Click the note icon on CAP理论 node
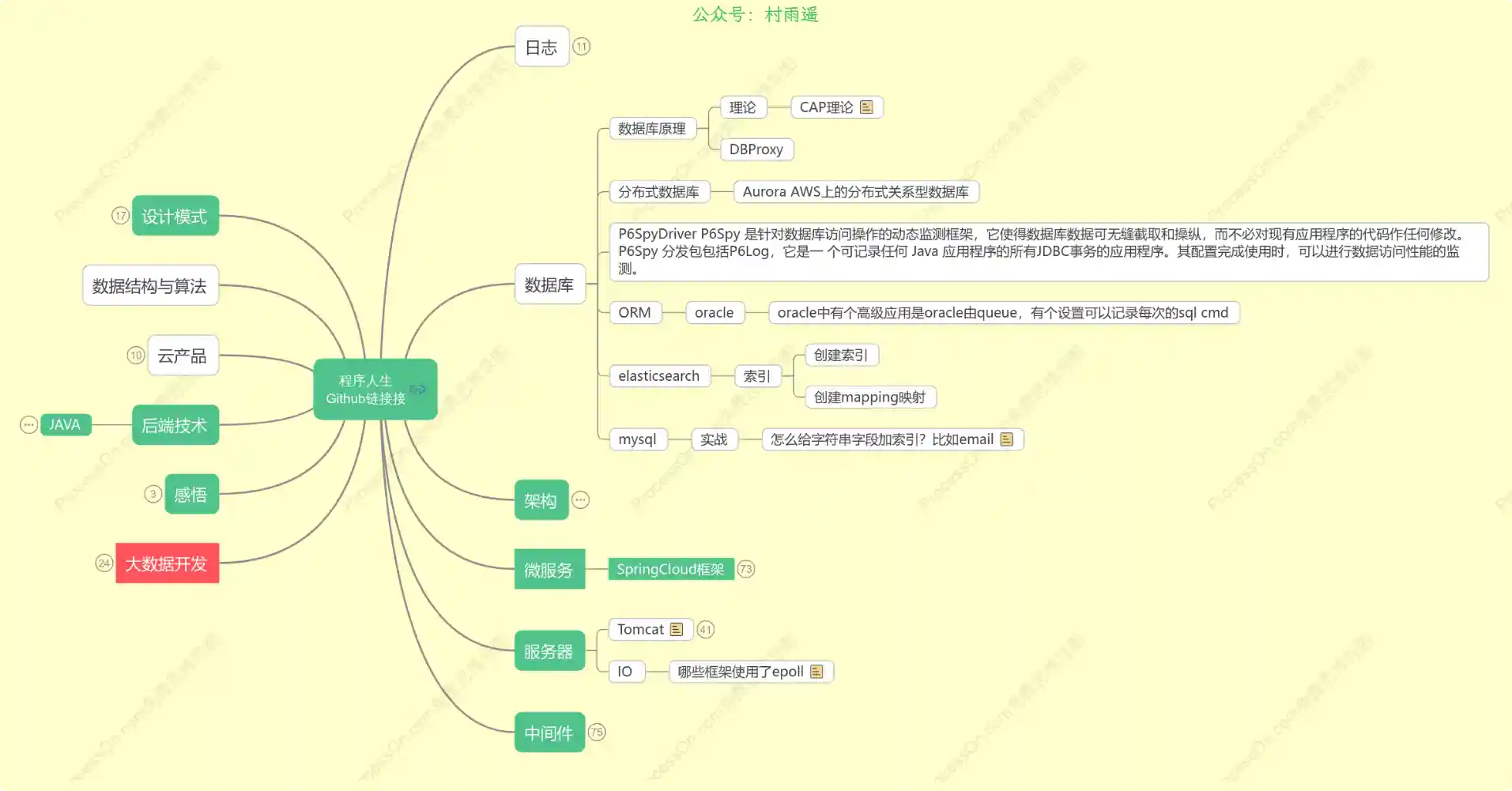 (x=866, y=107)
